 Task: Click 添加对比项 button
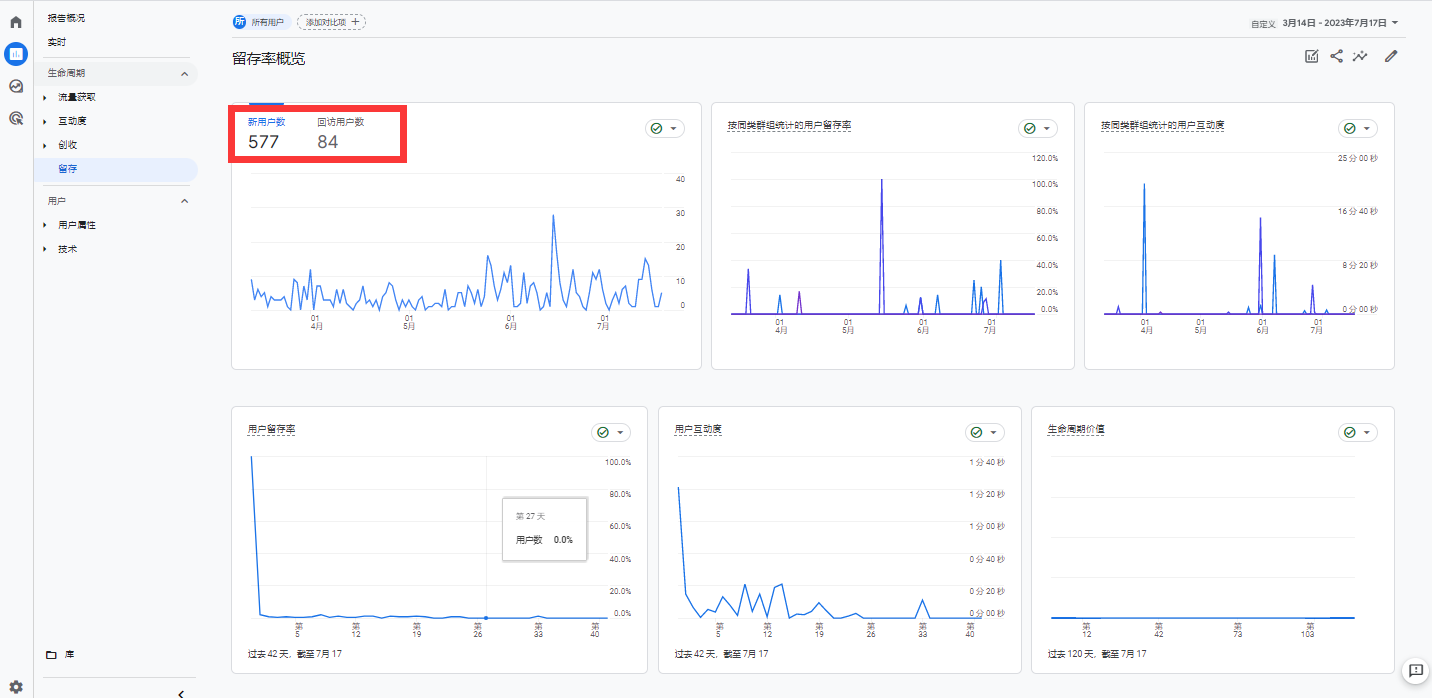[332, 22]
